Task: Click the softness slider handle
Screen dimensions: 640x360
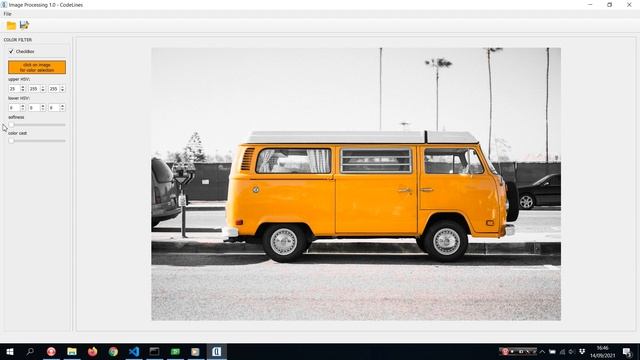Action: tap(11, 124)
